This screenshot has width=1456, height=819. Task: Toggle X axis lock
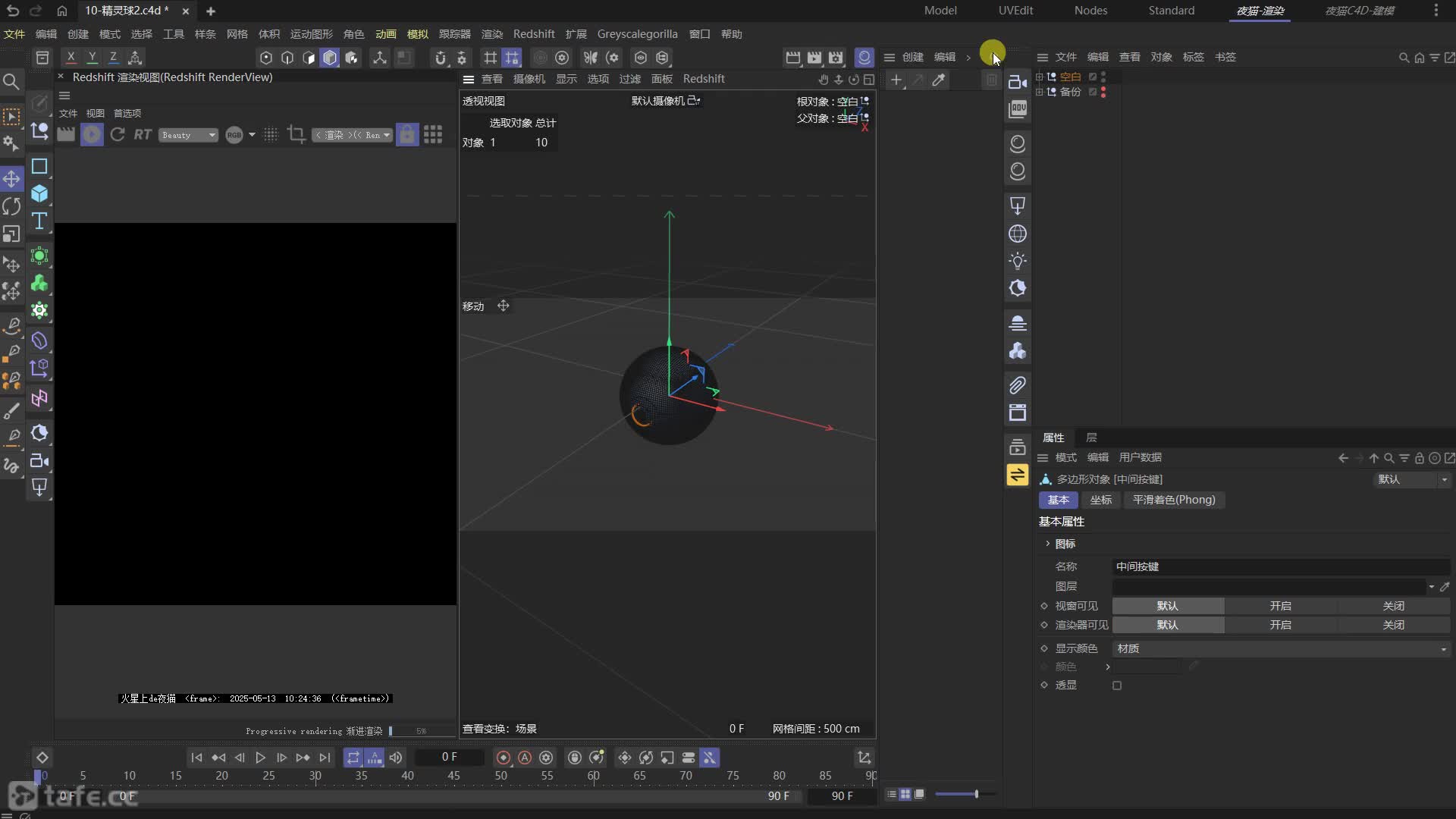click(71, 57)
